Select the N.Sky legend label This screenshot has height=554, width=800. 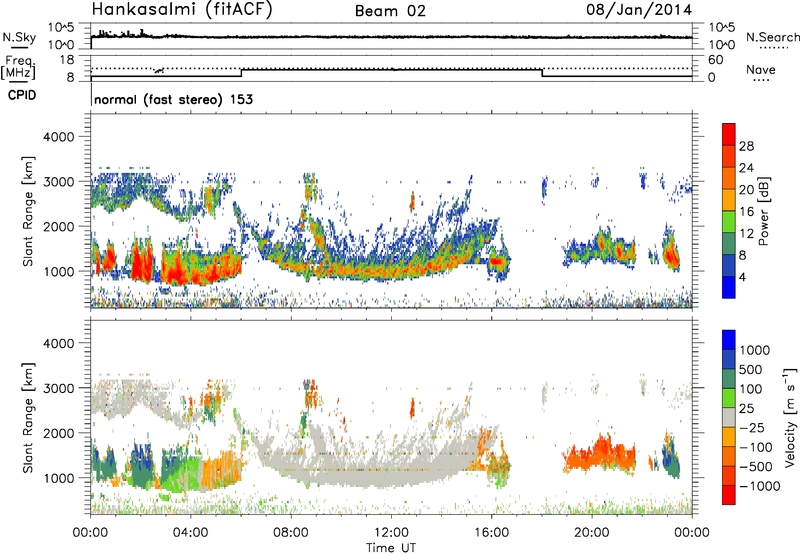(x=19, y=37)
